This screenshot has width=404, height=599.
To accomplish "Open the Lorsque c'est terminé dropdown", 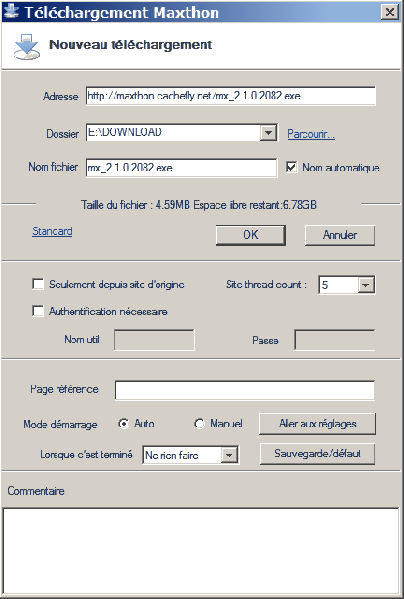I will click(x=229, y=455).
